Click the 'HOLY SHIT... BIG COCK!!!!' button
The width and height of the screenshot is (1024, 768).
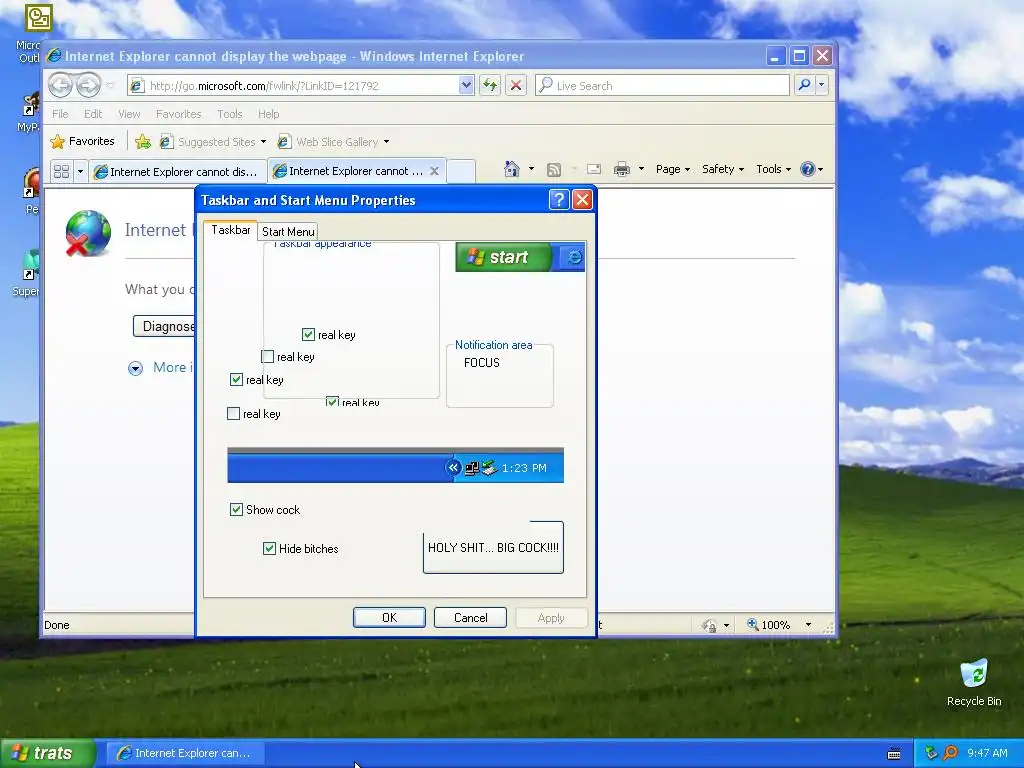click(x=493, y=547)
